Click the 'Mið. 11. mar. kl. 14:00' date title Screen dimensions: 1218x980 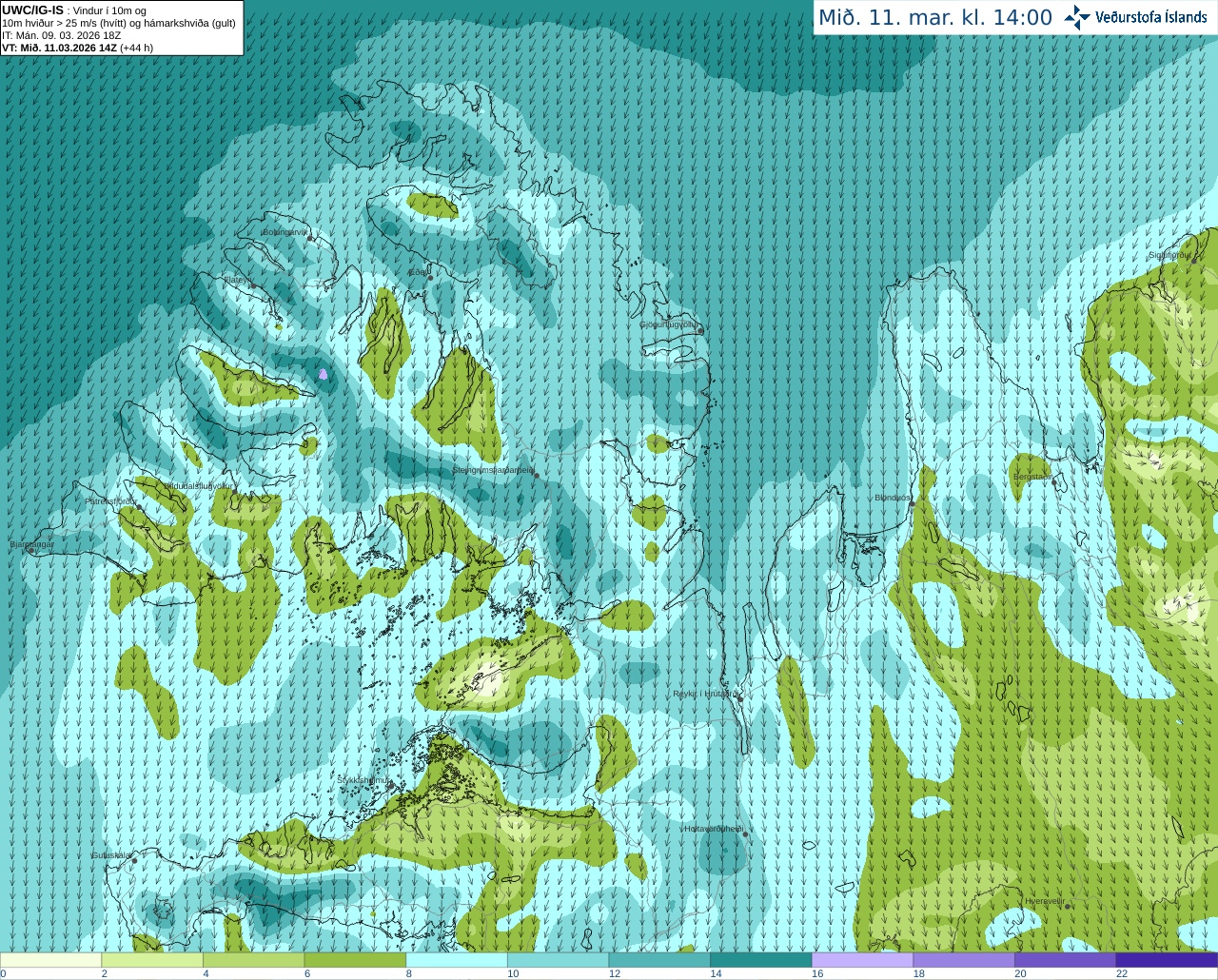click(935, 18)
